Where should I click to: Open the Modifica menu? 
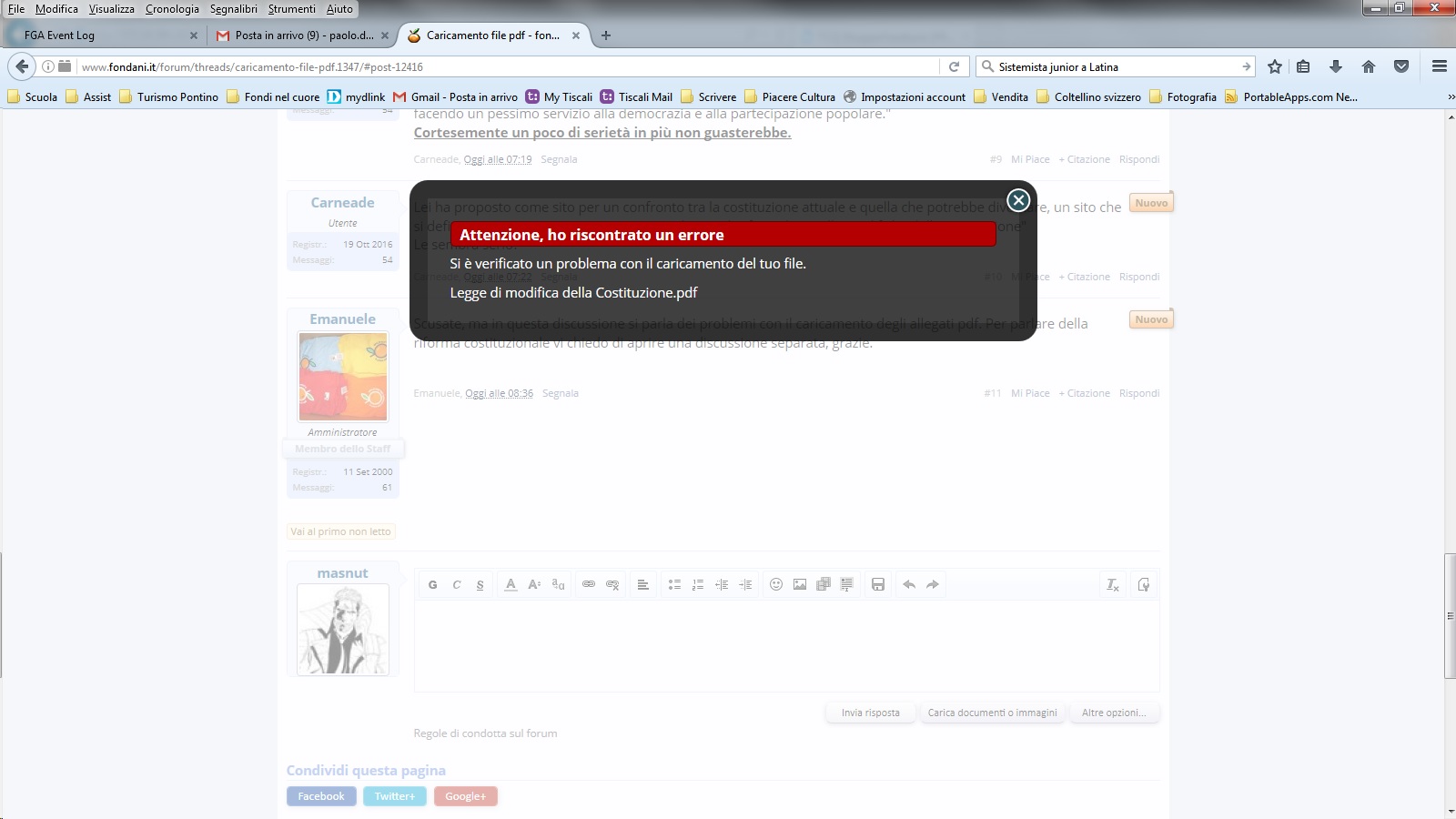coord(56,9)
